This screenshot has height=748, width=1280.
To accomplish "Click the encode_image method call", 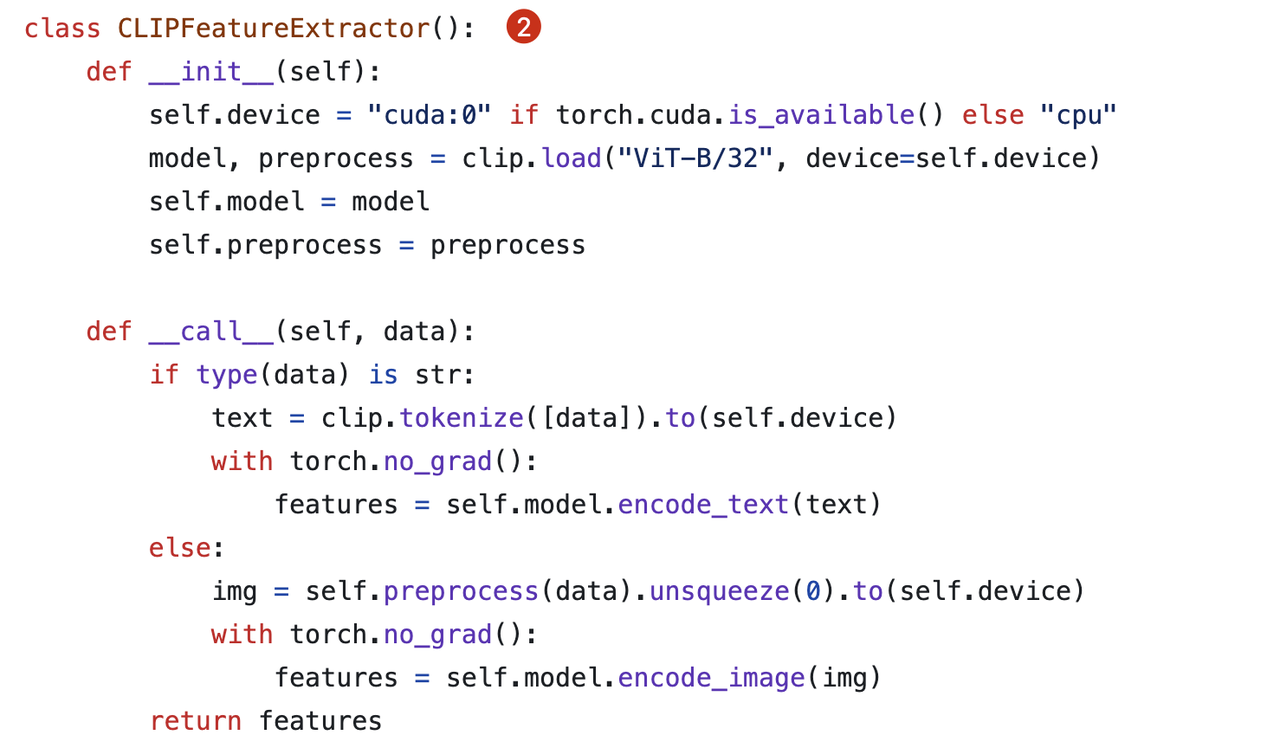I will [x=711, y=678].
